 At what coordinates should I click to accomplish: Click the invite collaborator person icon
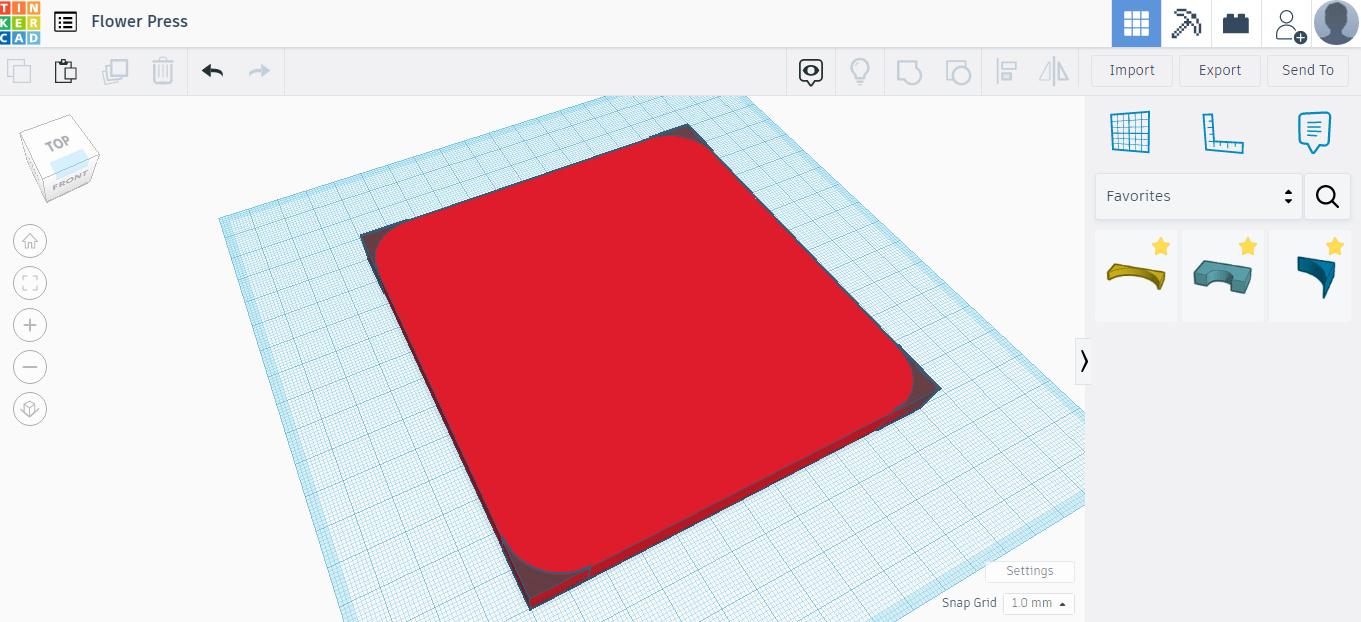click(x=1288, y=24)
